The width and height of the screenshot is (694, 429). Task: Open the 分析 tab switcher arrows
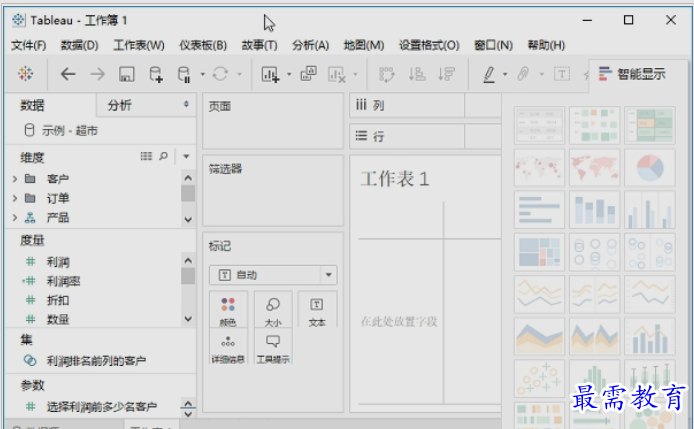(x=186, y=104)
